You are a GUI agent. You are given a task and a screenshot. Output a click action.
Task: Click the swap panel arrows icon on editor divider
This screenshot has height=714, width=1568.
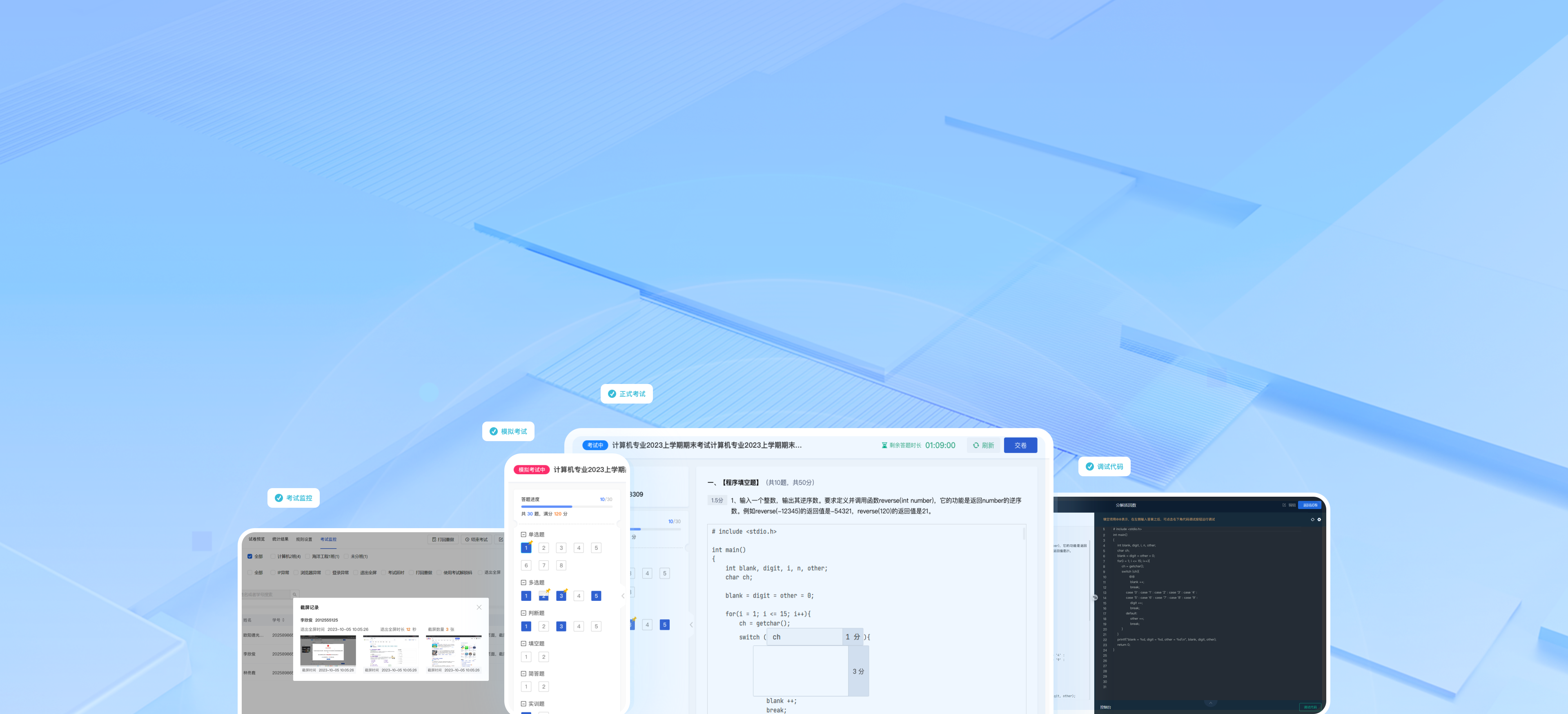pos(1095,597)
